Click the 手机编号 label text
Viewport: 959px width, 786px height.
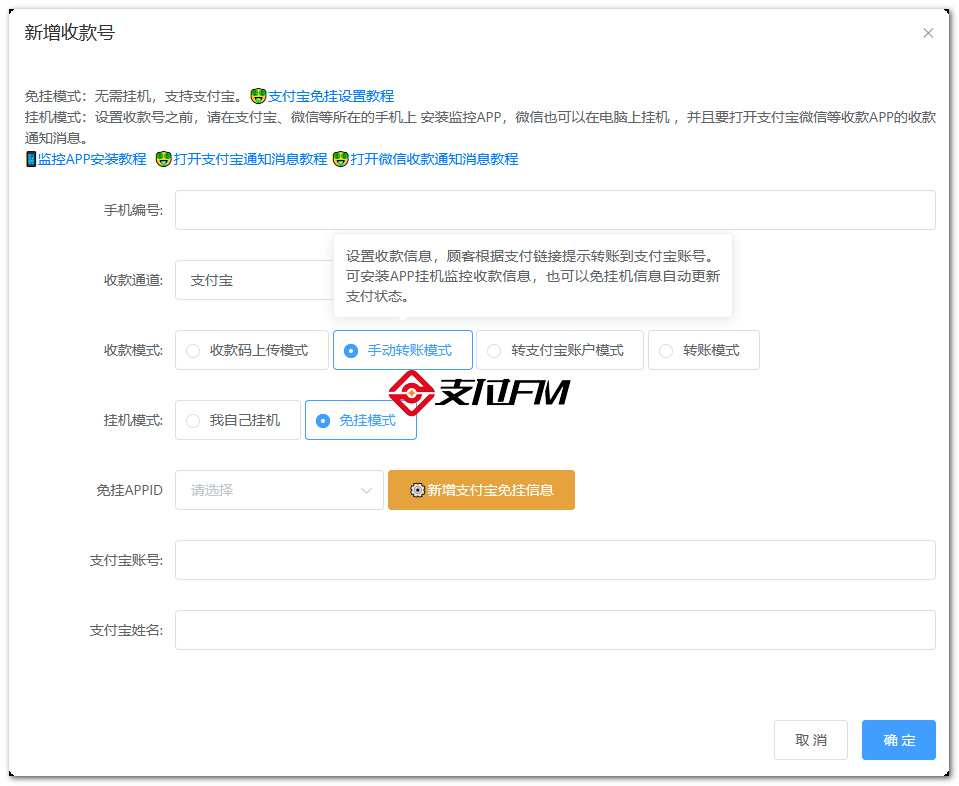click(x=133, y=210)
